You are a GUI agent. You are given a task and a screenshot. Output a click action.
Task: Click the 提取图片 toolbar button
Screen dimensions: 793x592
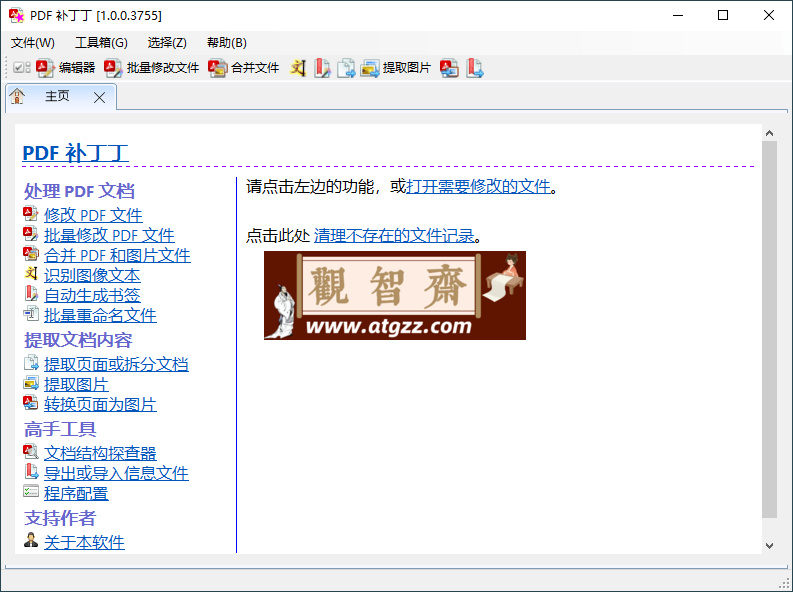[395, 68]
